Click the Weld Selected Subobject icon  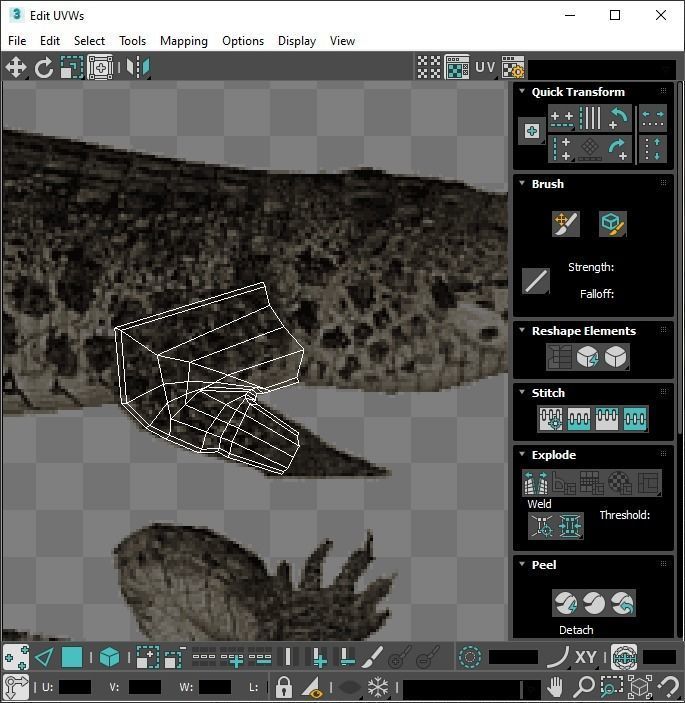pyautogui.click(x=570, y=525)
